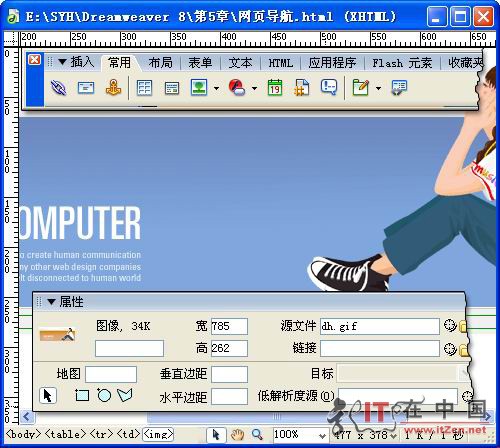This screenshot has height=448, width=500.
Task: Select the polygon hotspot tool
Action: (125, 395)
